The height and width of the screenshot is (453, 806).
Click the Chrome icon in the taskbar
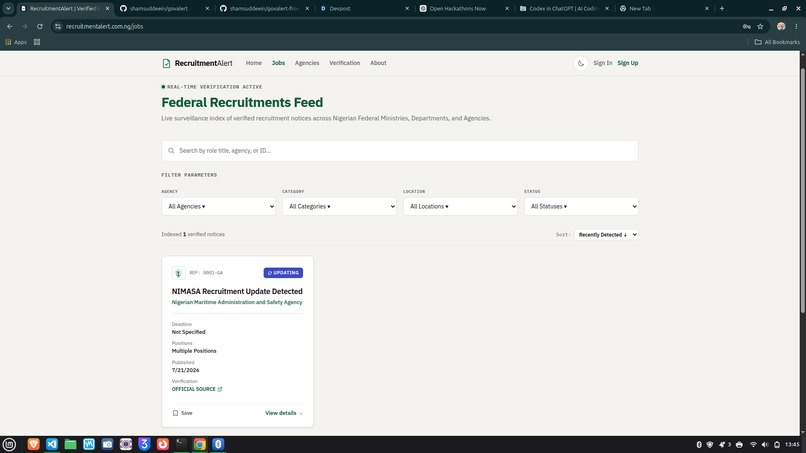tap(200, 444)
